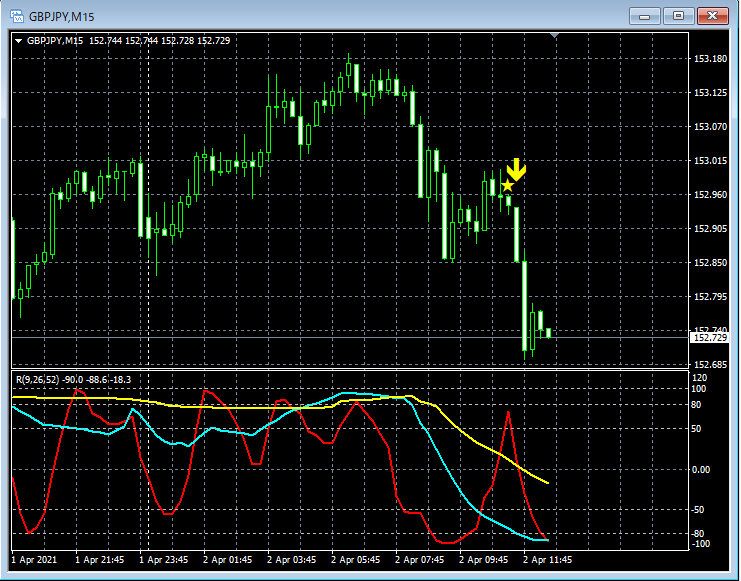Click the chart window icon in title bar
The image size is (741, 581).
[17, 17]
